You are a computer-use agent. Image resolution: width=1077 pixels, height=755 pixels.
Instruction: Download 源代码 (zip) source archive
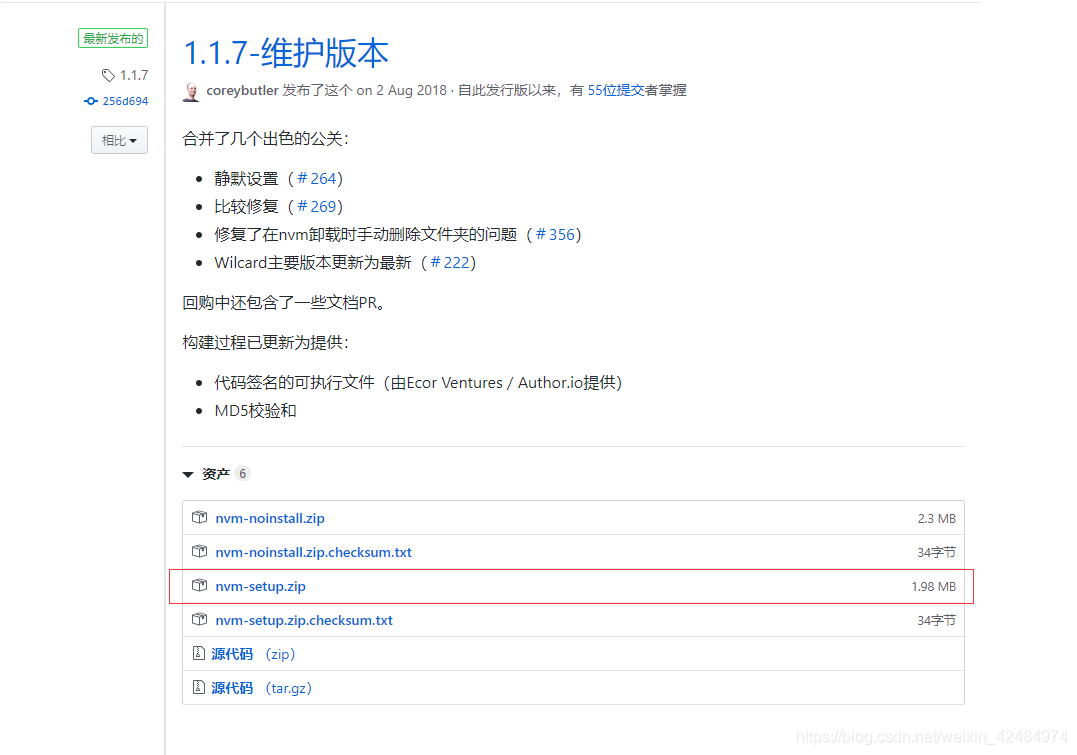pyautogui.click(x=253, y=654)
